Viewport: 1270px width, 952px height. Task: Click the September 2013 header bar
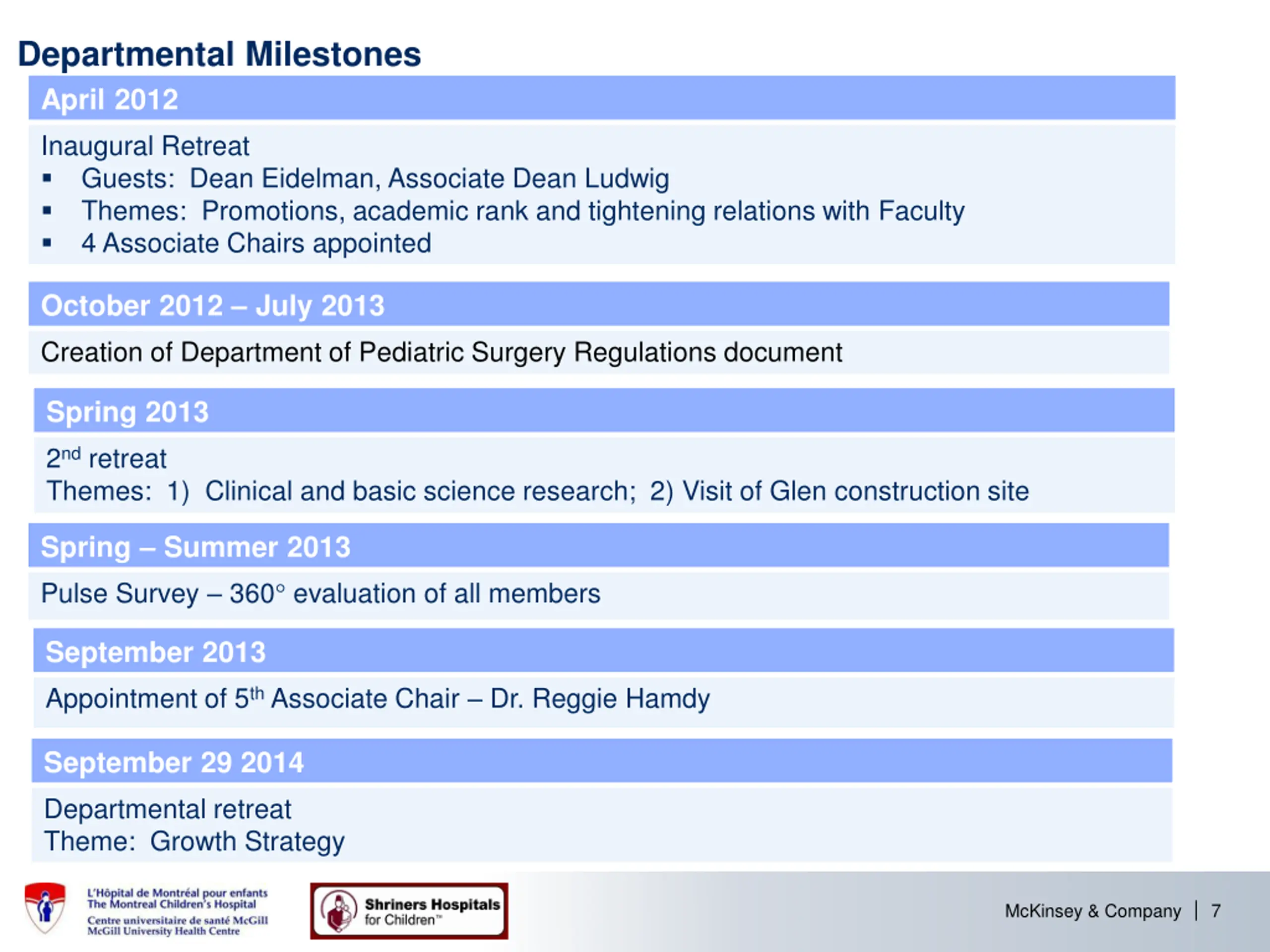pyautogui.click(x=603, y=651)
